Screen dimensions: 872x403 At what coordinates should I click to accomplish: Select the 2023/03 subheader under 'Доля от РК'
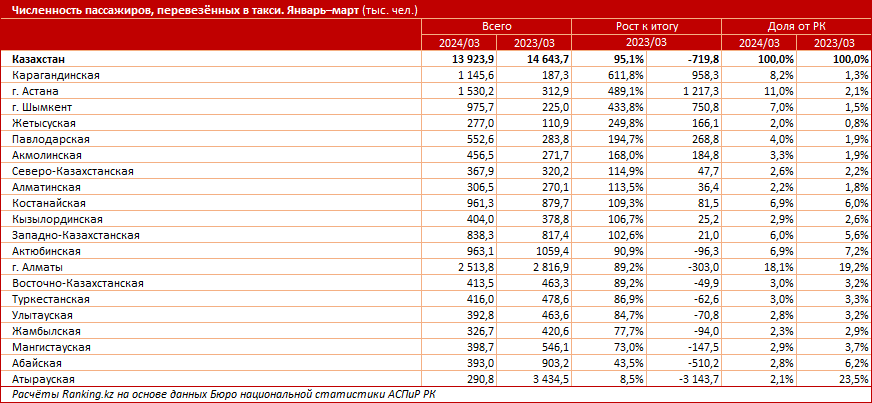point(833,44)
